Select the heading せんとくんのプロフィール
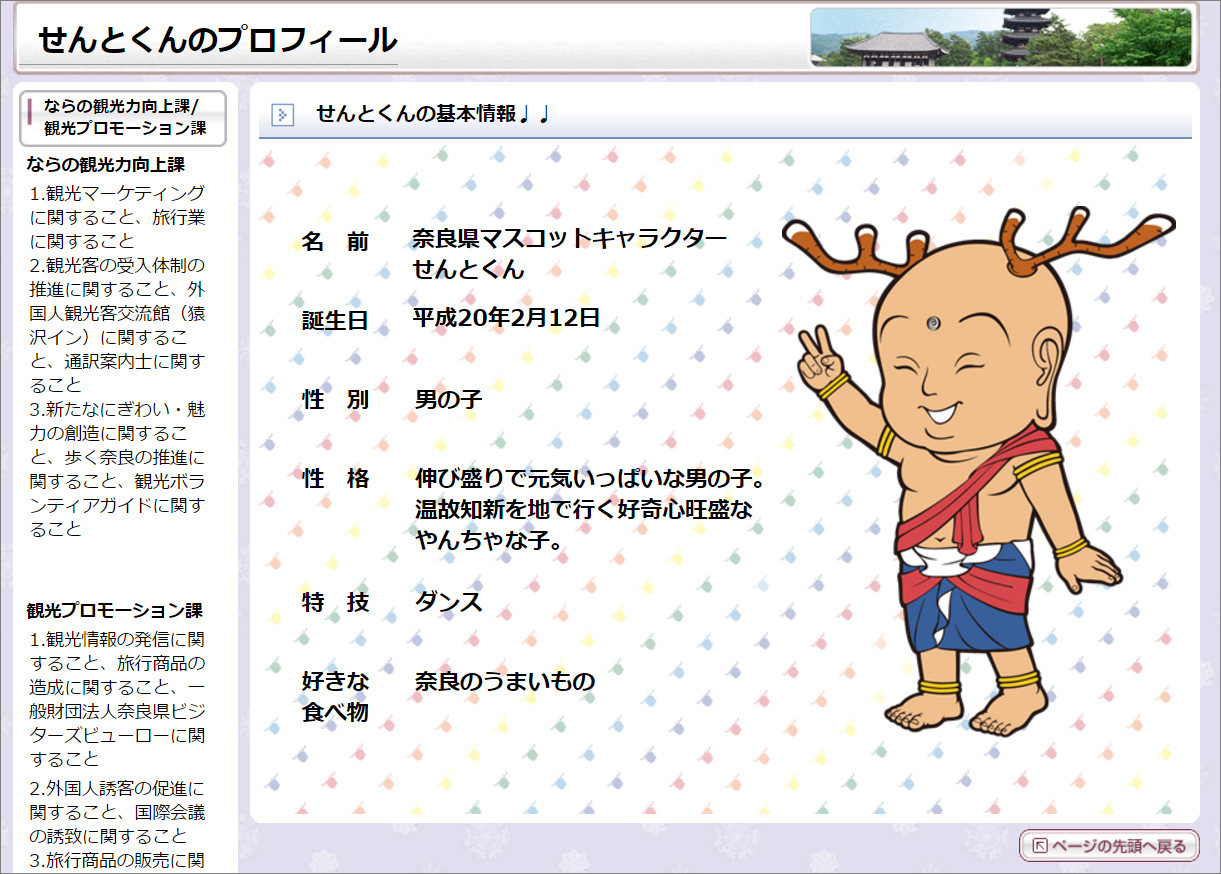This screenshot has height=874, width=1221. point(217,39)
